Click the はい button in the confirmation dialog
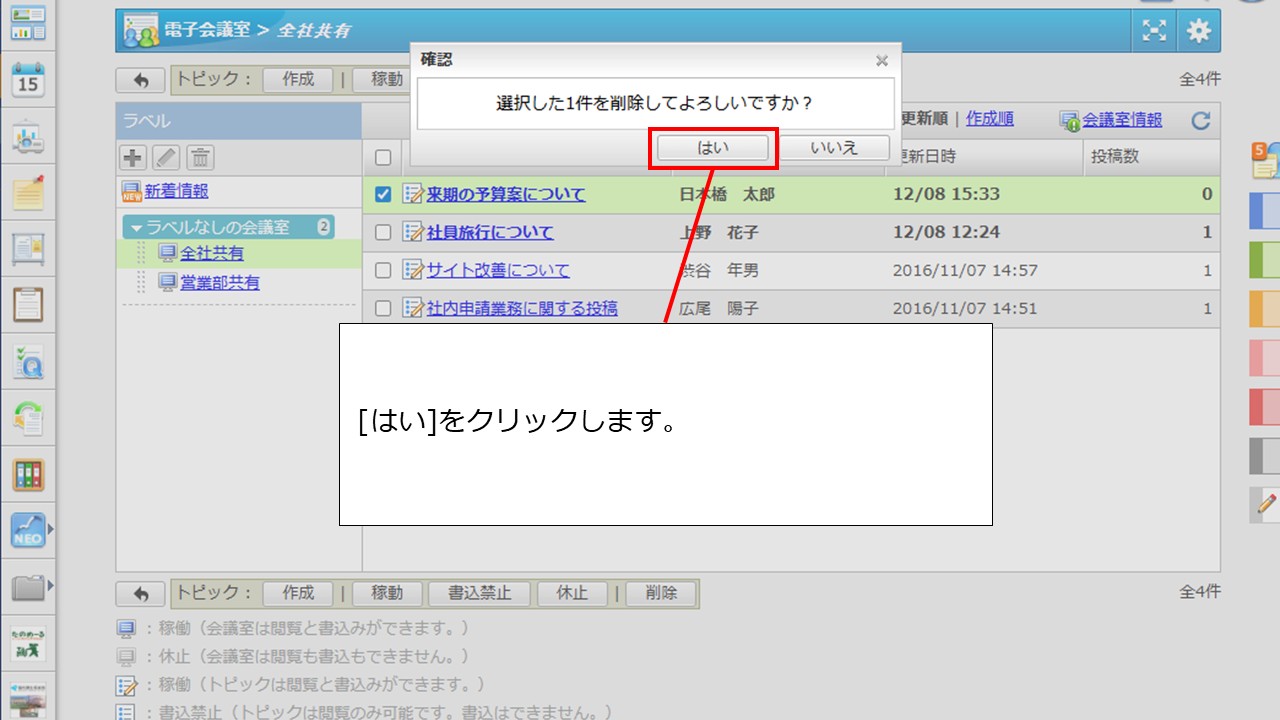The image size is (1280, 720). (x=713, y=148)
